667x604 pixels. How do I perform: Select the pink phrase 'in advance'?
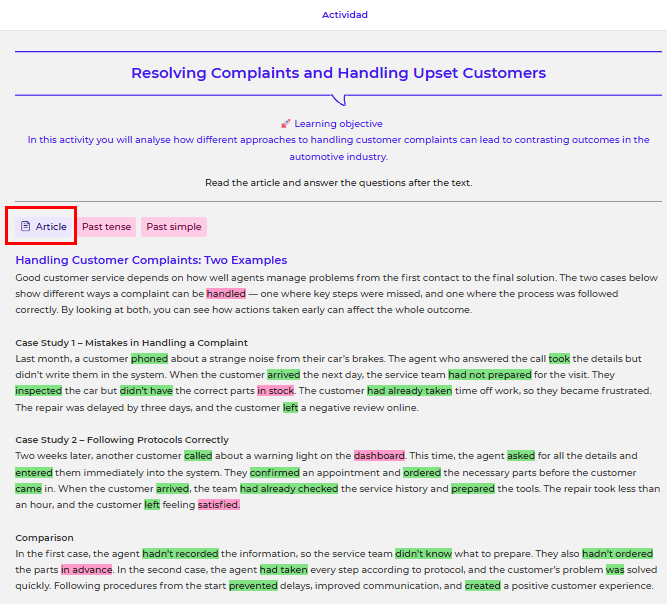[88, 570]
